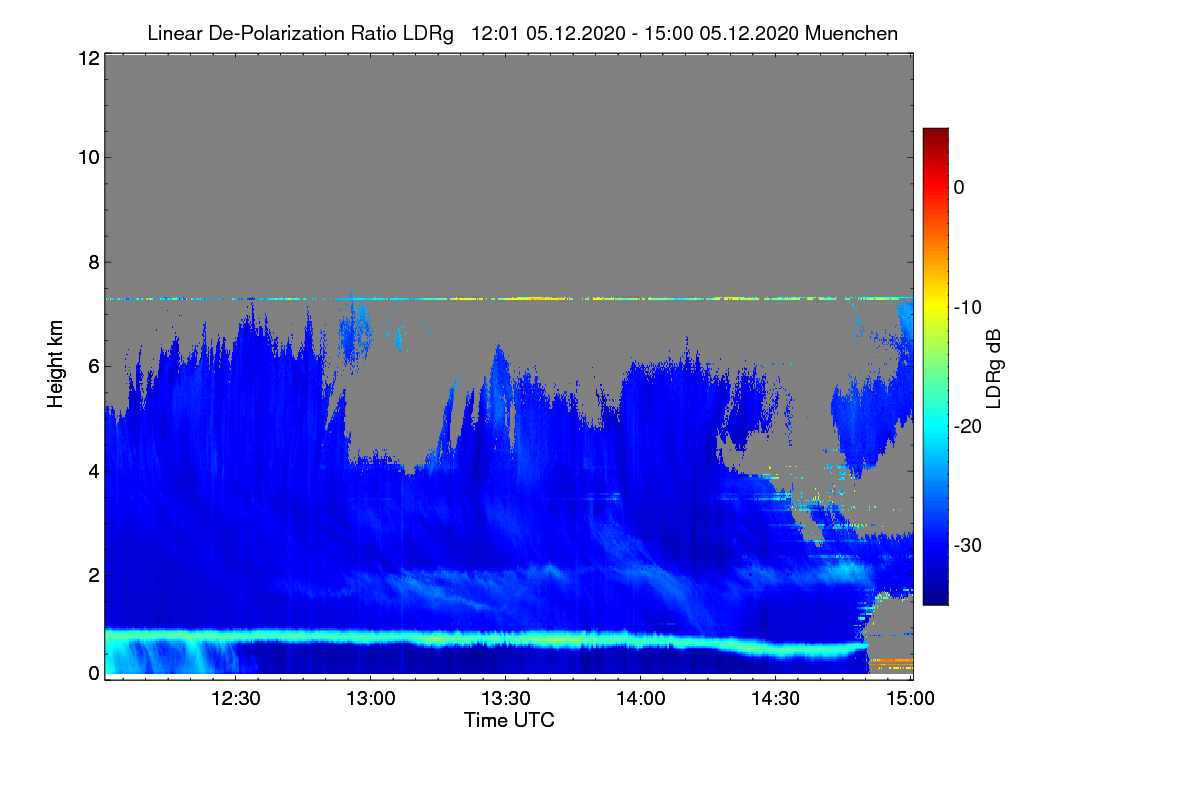Click the yellow horizontal line near 7.3 km
The height and width of the screenshot is (800, 1200).
click(510, 298)
